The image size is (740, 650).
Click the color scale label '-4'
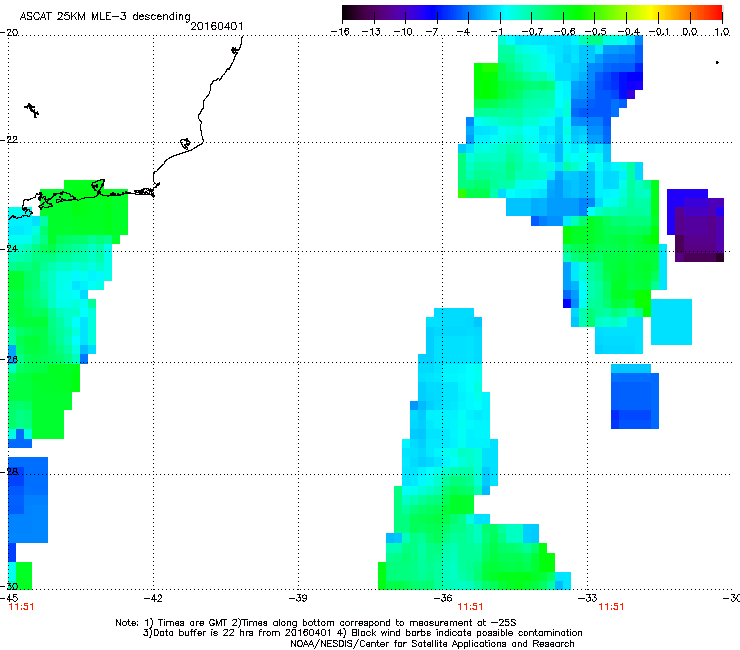(x=463, y=32)
